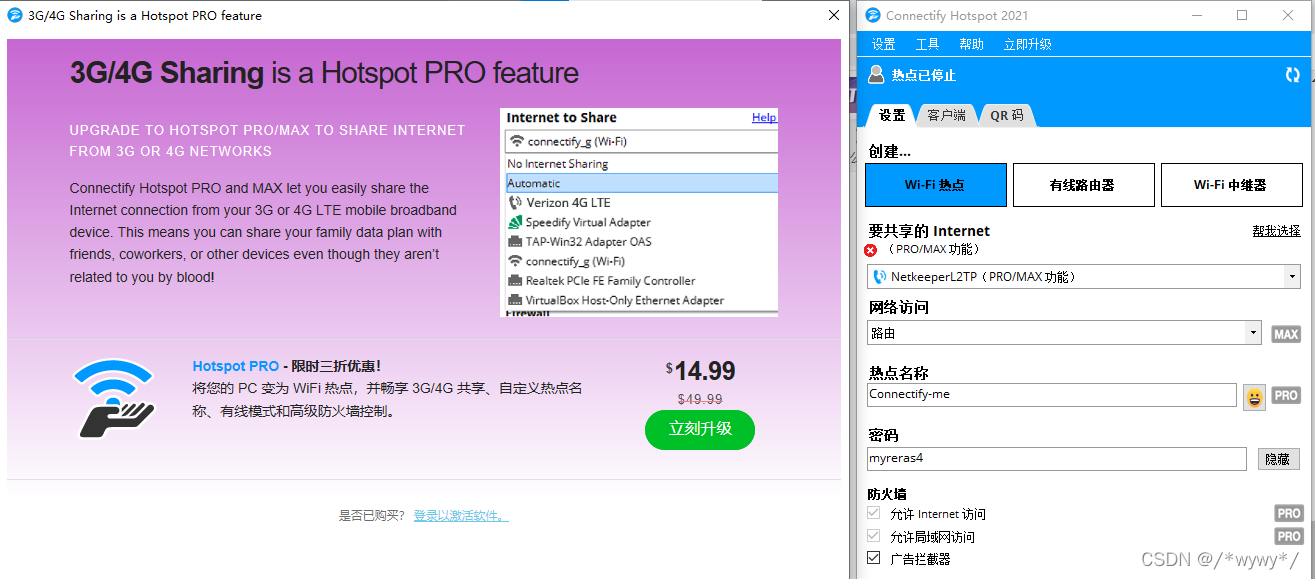Click the Internet to Share preview image
Viewport: 1315px width, 579px height.
click(x=639, y=212)
